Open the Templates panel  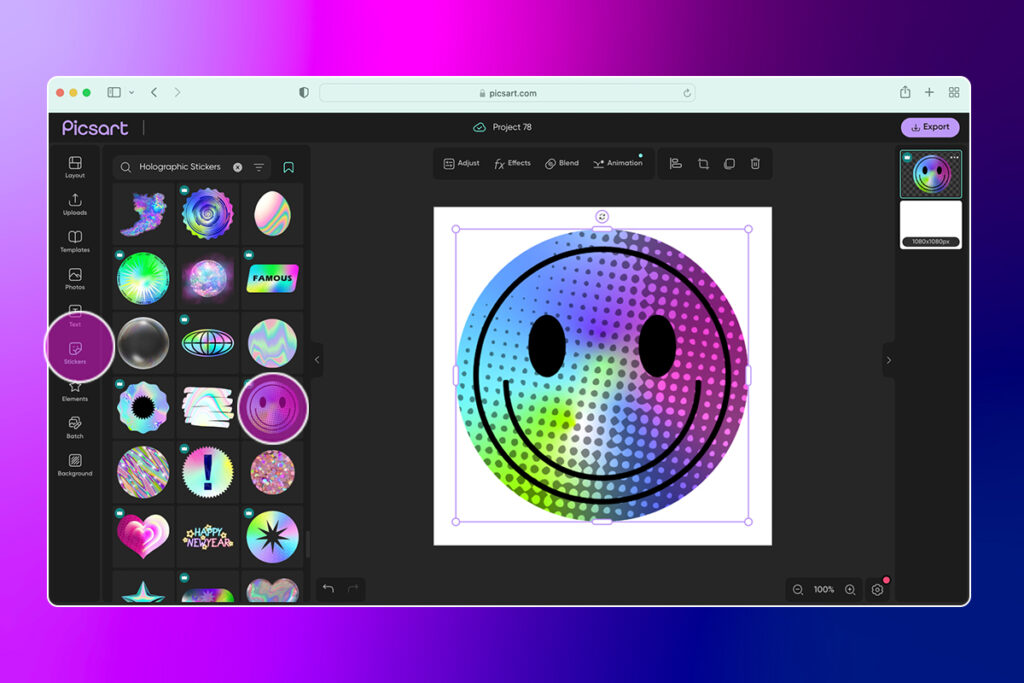(75, 242)
